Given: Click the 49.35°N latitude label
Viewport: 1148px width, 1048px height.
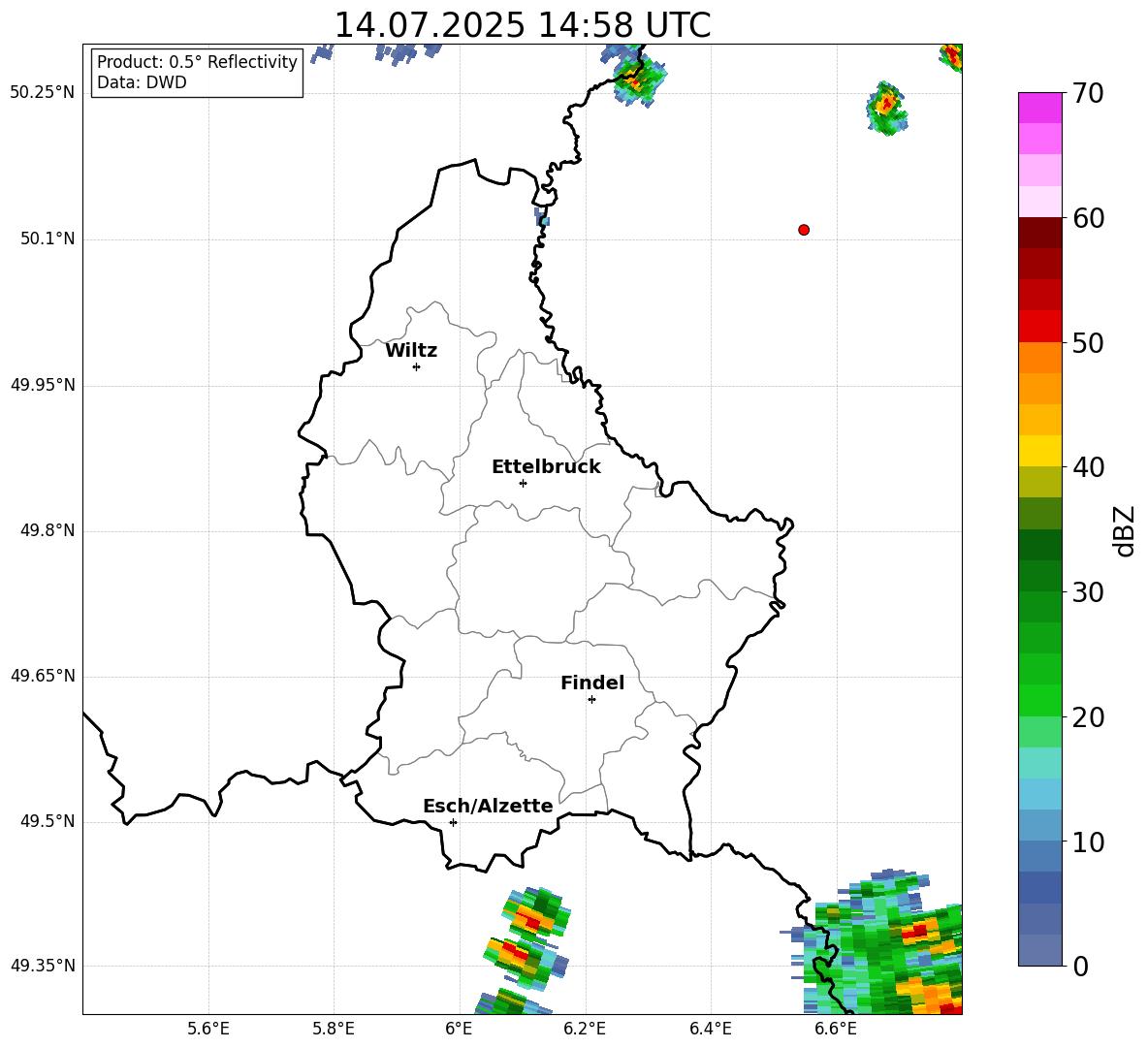Looking at the screenshot, I should click(42, 966).
